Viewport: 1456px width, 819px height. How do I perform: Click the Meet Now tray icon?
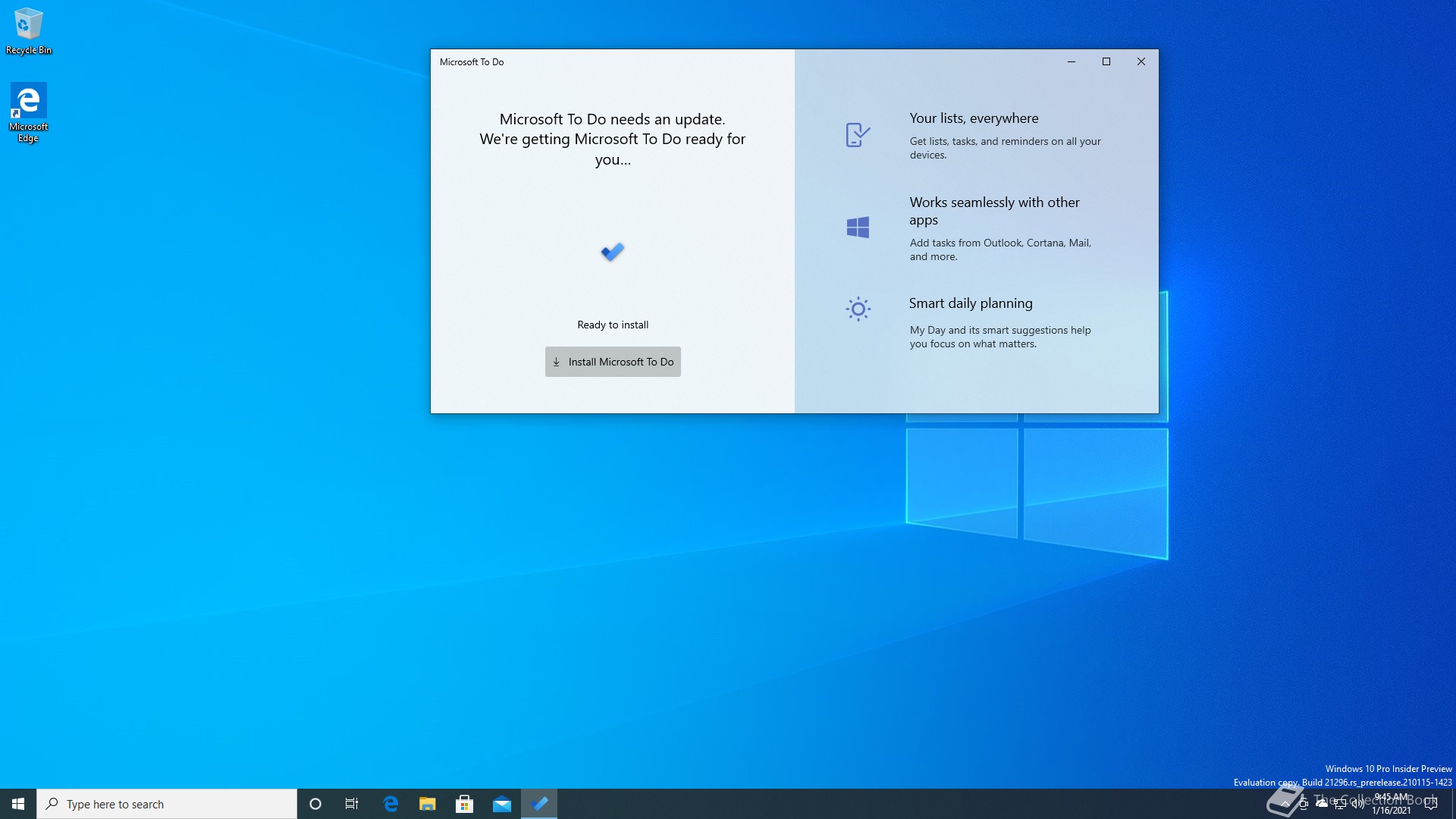pyautogui.click(x=1304, y=804)
